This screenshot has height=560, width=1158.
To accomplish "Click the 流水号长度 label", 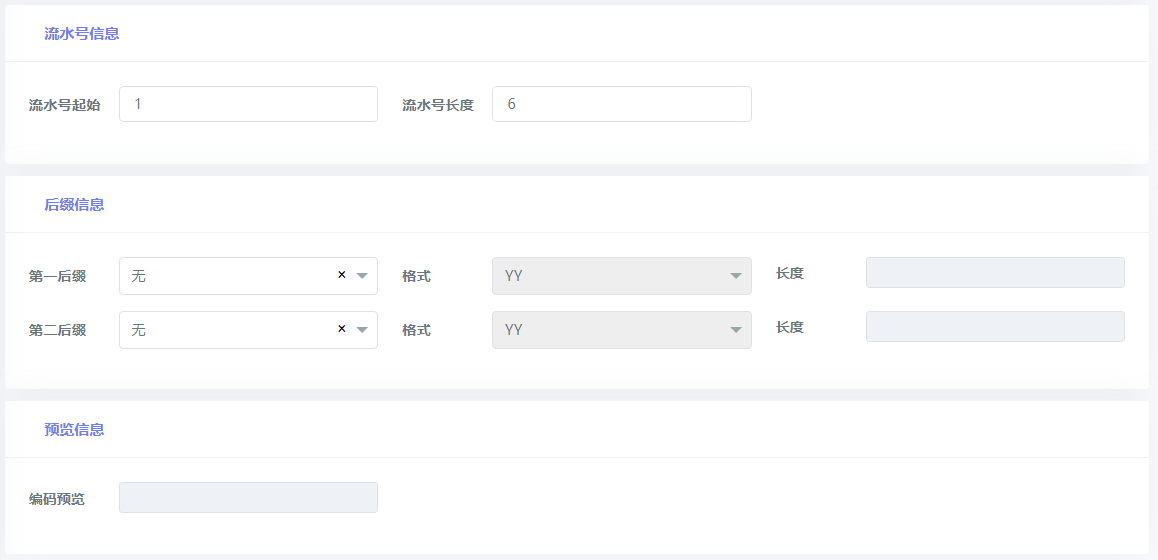I will tap(438, 105).
